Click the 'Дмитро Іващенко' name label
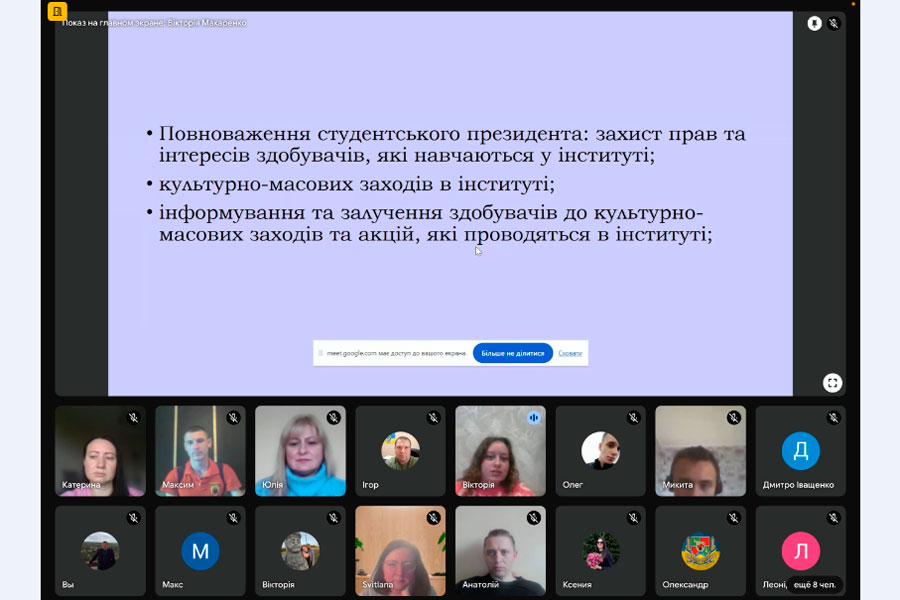The width and height of the screenshot is (900, 600). [x=798, y=485]
